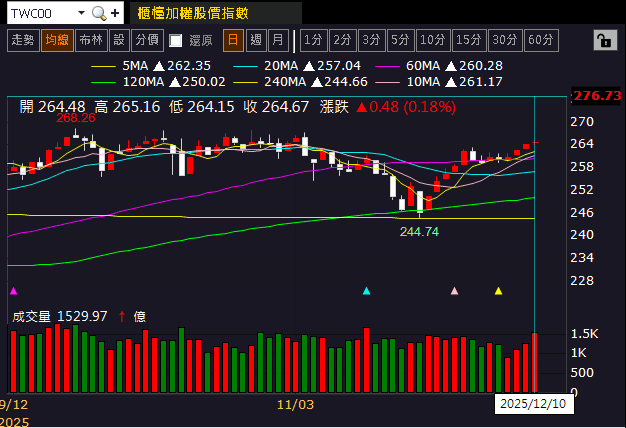Click the 開 264.48 opening price text
Viewport: 626px width, 428px height.
[52, 107]
